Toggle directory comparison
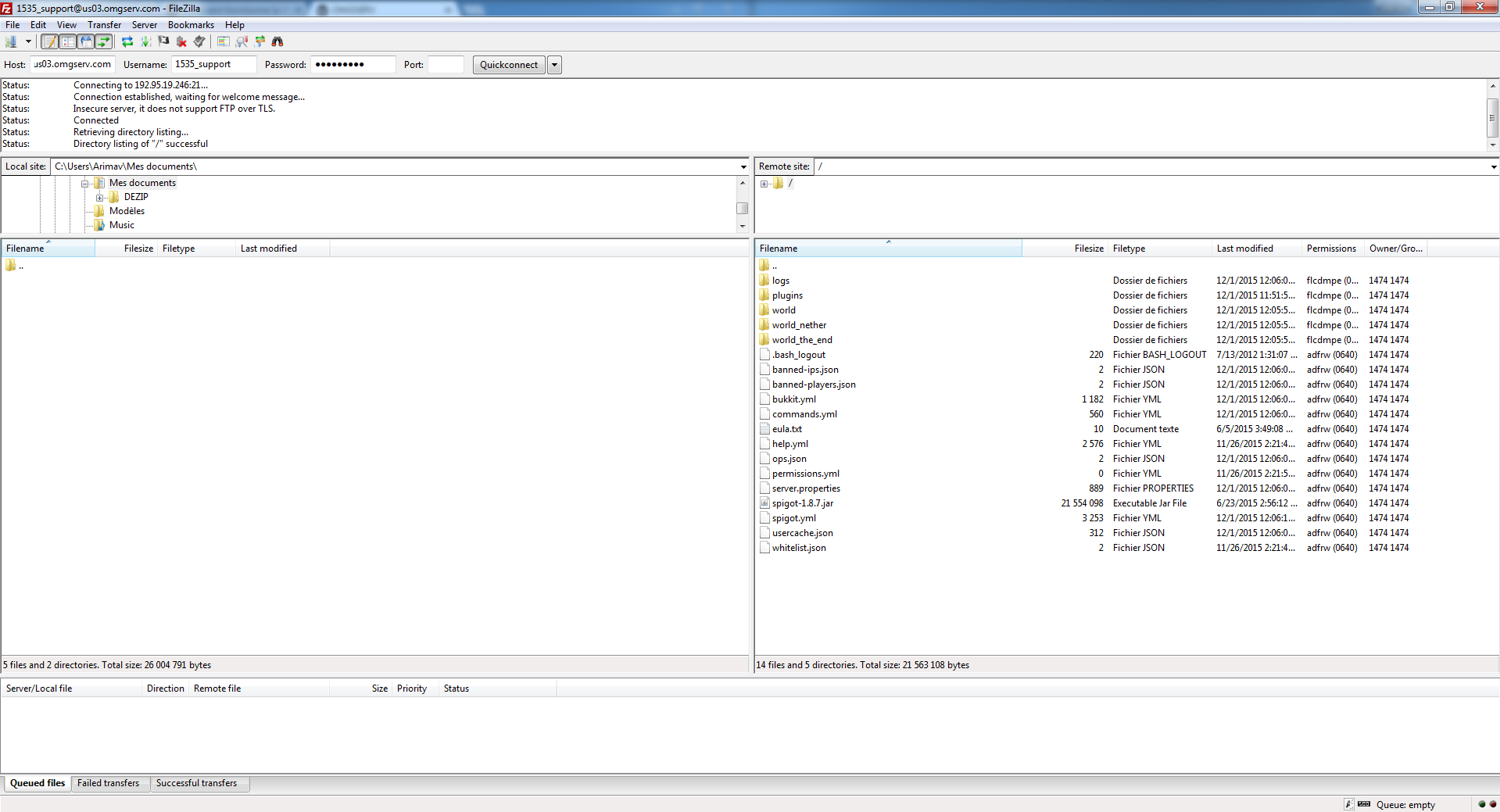The height and width of the screenshot is (812, 1500). [x=242, y=41]
